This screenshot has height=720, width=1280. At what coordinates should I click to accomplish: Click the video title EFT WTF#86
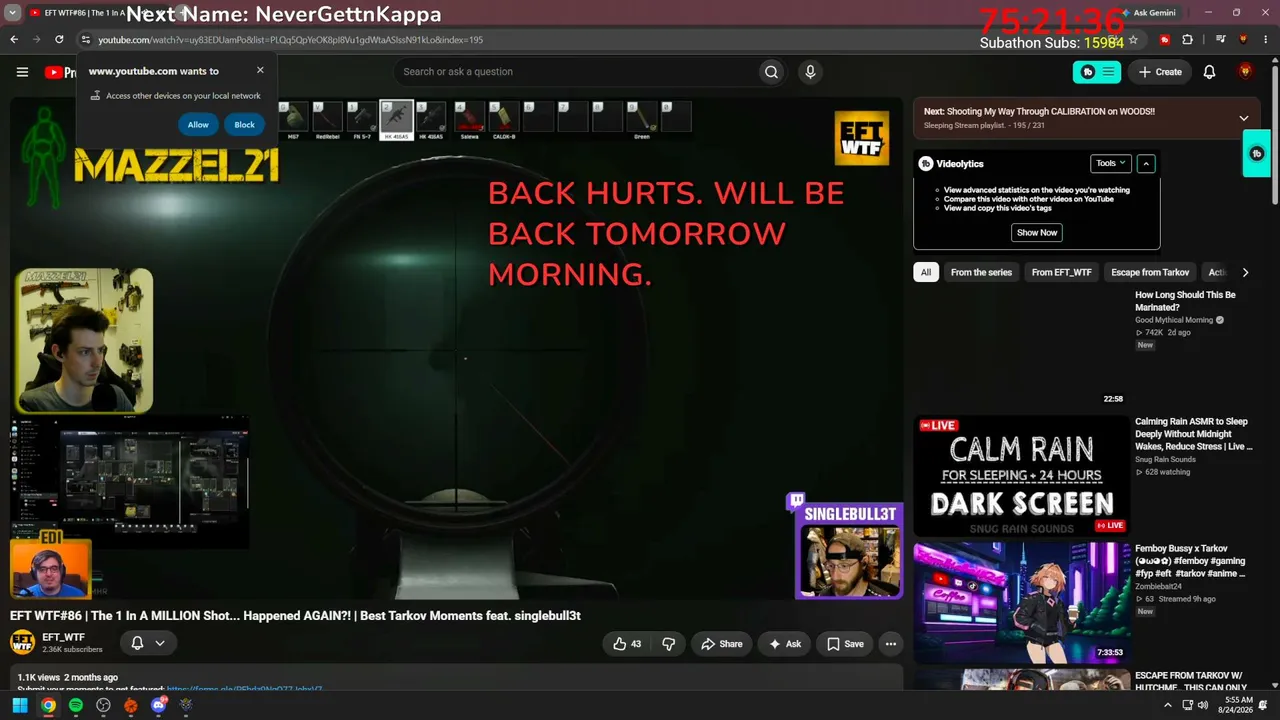coord(295,616)
